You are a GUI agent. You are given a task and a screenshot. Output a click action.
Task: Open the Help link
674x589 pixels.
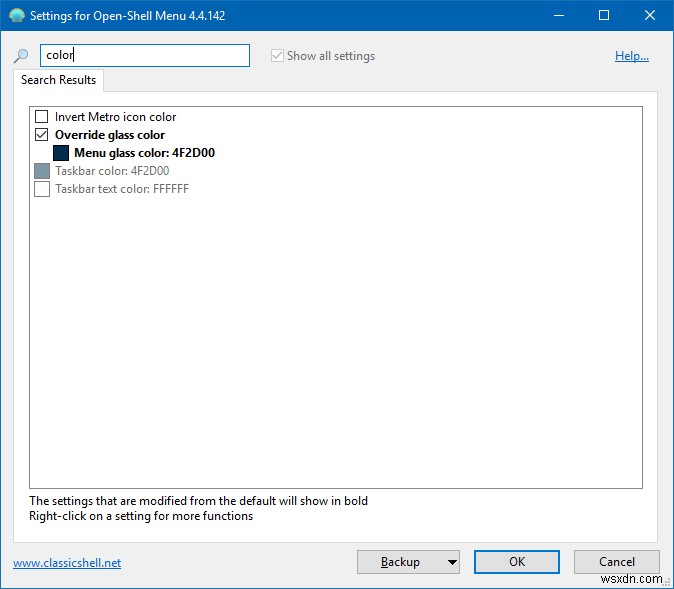click(632, 56)
